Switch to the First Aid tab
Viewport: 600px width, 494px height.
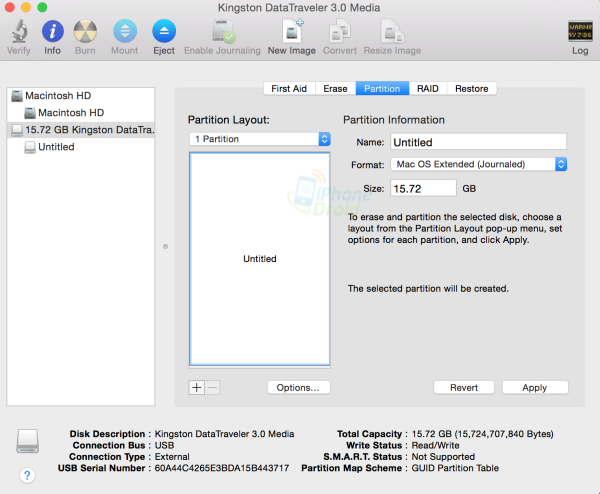[289, 88]
